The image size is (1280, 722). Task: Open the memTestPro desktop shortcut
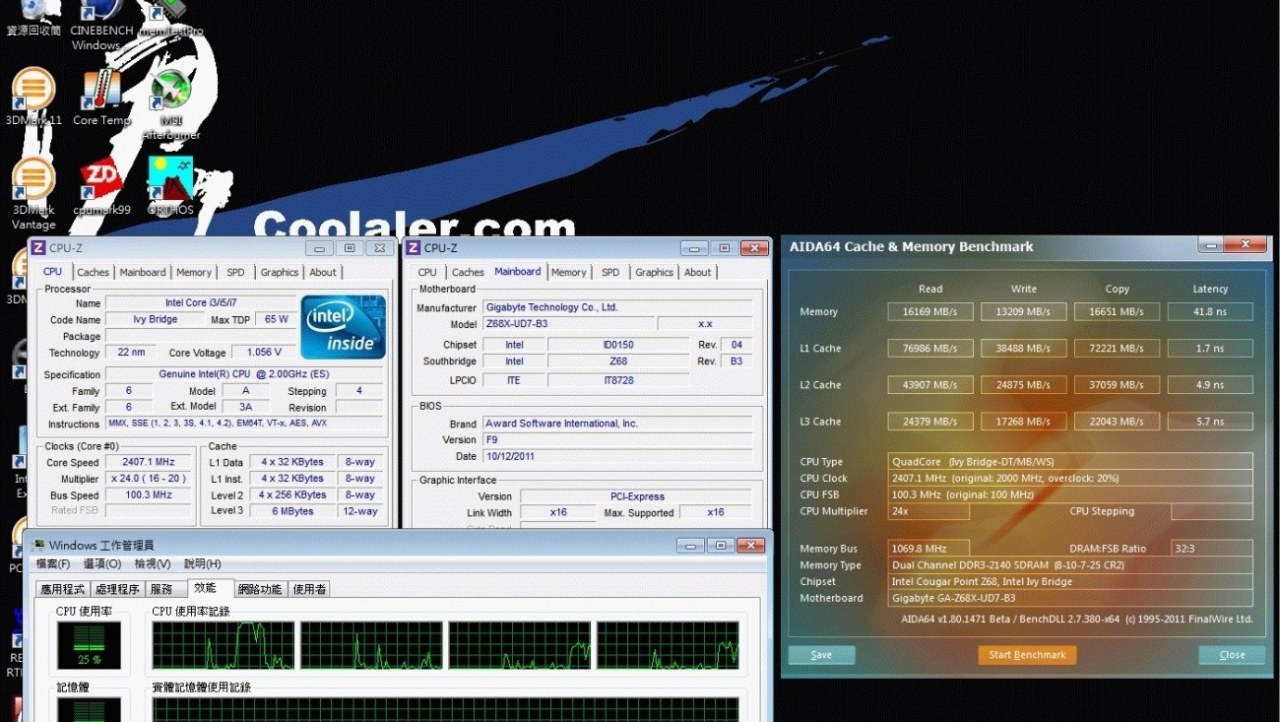pos(170,19)
